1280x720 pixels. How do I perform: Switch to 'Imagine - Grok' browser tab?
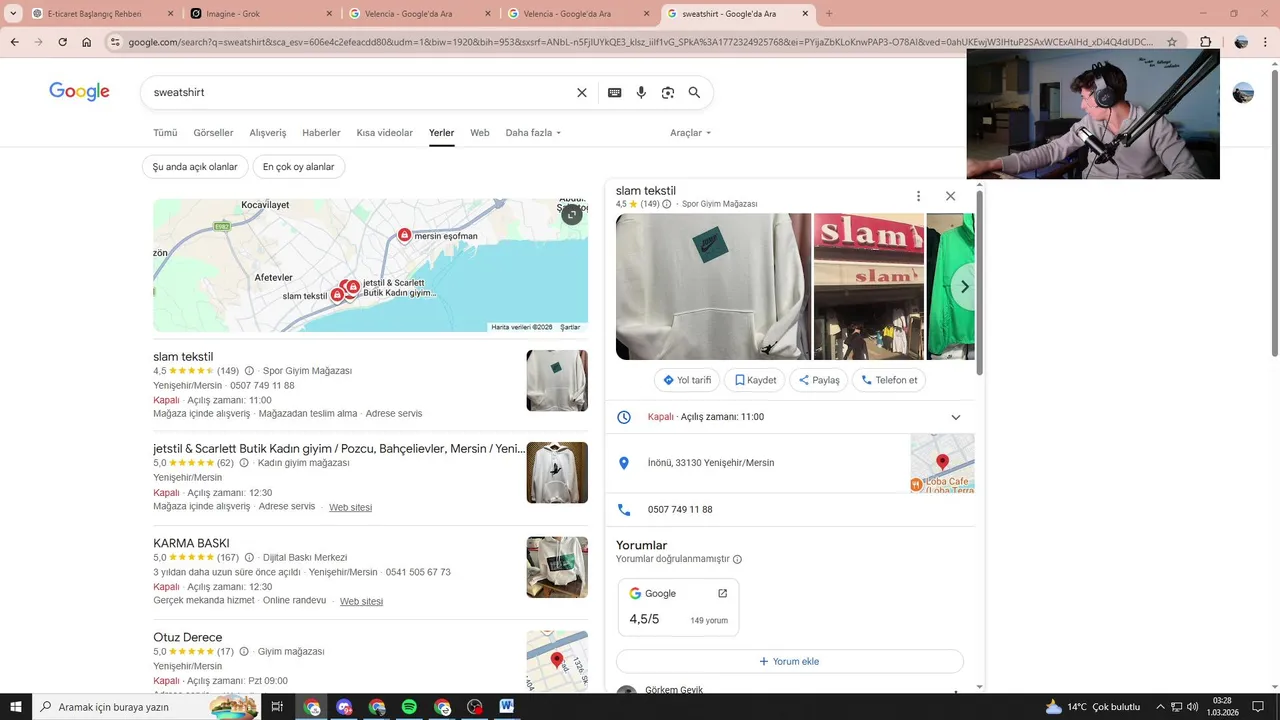click(x=260, y=14)
